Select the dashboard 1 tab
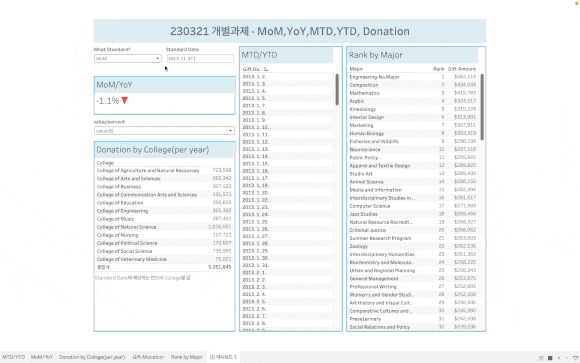The width and height of the screenshot is (580, 363). coord(223,357)
